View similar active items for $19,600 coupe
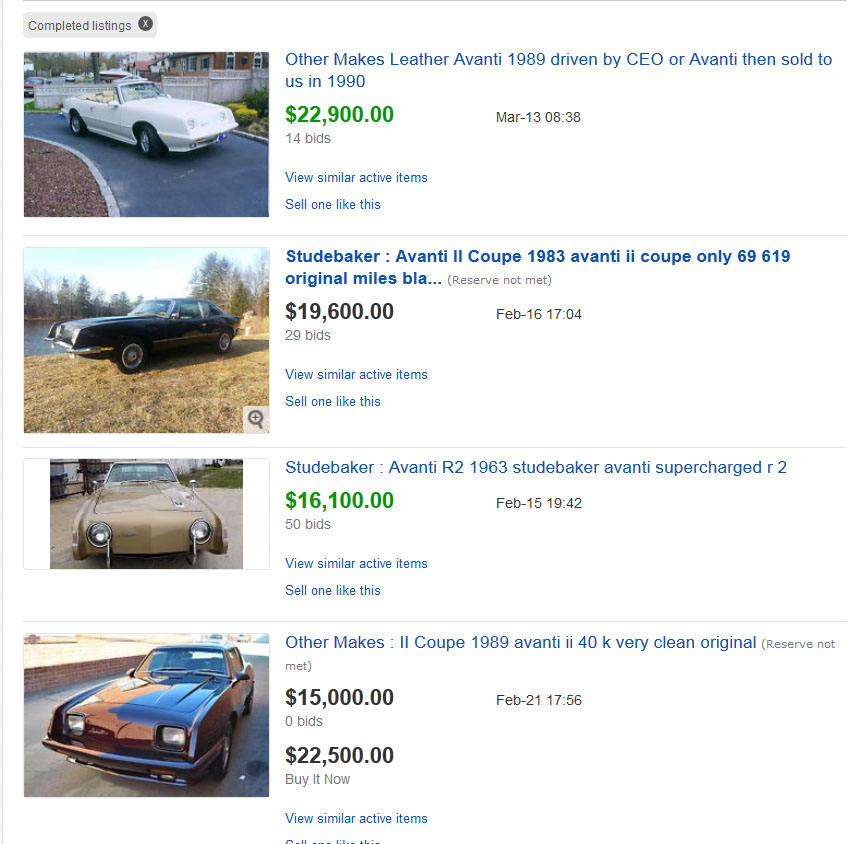Screen dimensions: 864x844 coord(356,374)
